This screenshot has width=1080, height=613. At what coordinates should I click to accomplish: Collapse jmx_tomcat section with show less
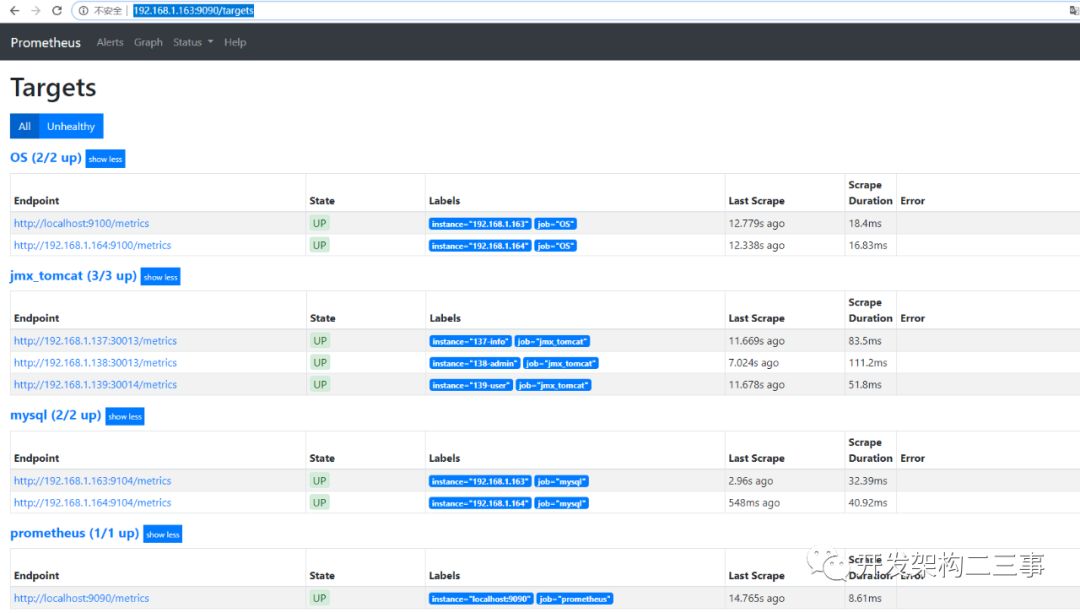(160, 276)
